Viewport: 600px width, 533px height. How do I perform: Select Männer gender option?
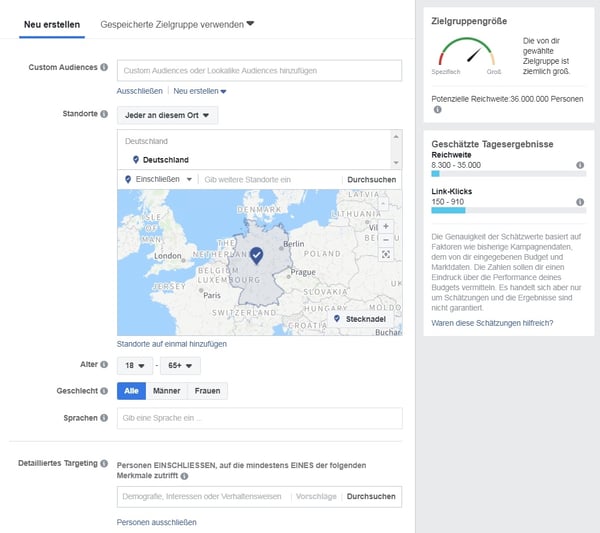tap(166, 391)
